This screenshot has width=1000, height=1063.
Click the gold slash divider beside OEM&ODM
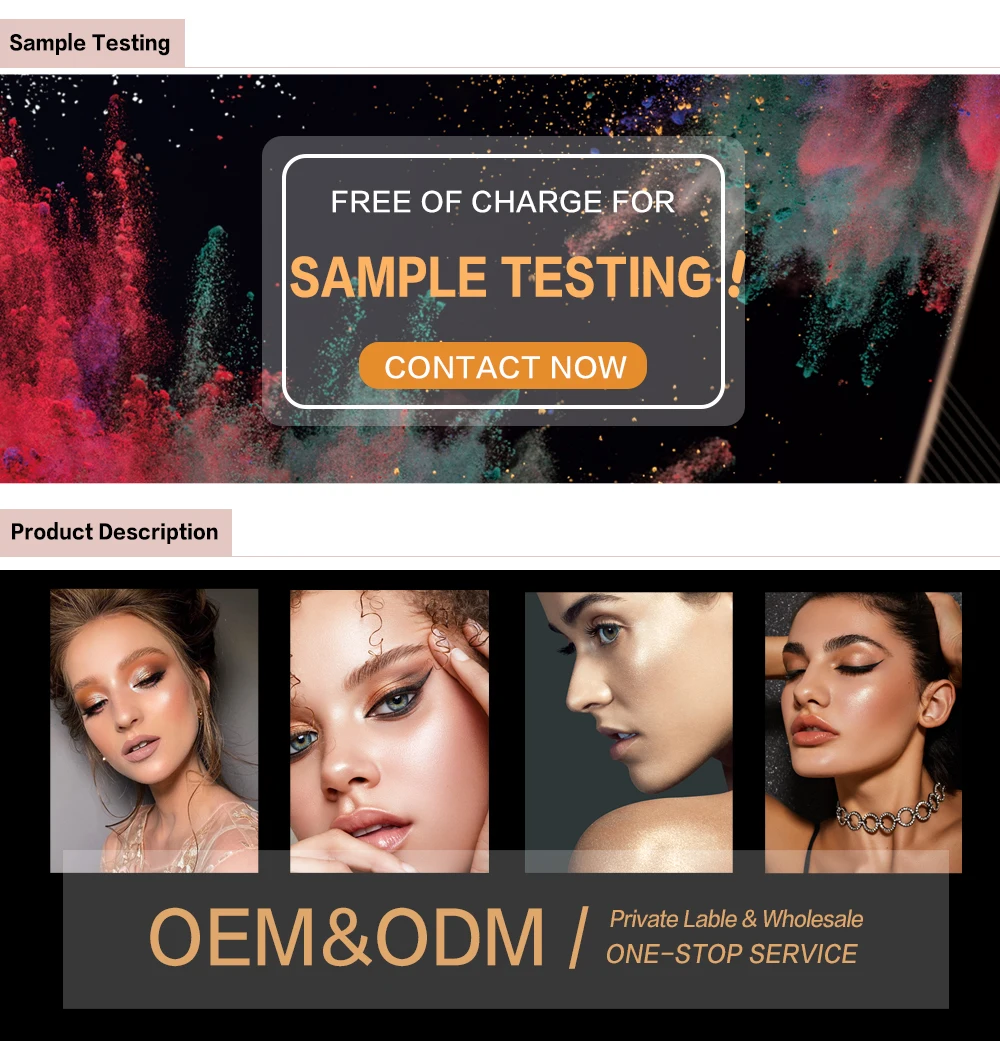pos(578,938)
